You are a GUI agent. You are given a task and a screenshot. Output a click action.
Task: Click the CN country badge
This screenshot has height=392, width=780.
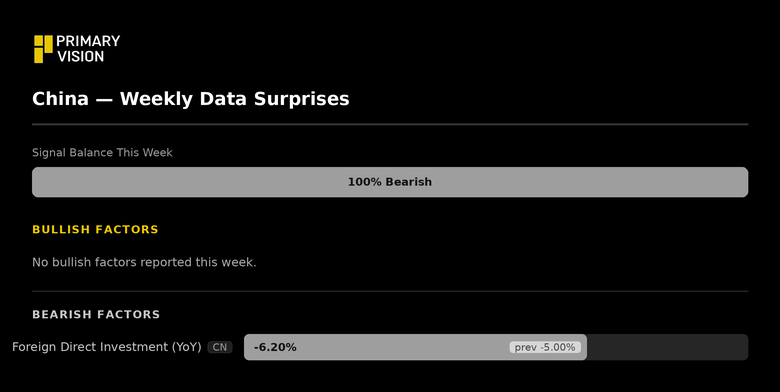point(220,347)
